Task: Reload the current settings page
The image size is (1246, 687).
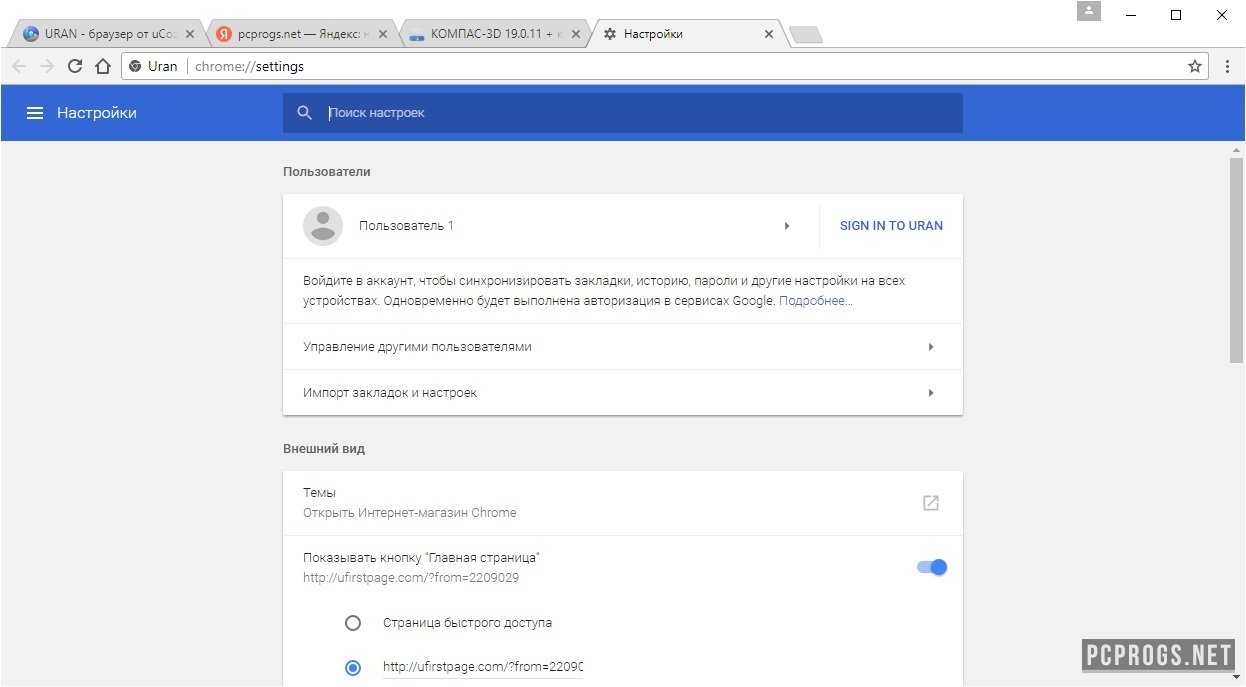Action: pos(75,66)
